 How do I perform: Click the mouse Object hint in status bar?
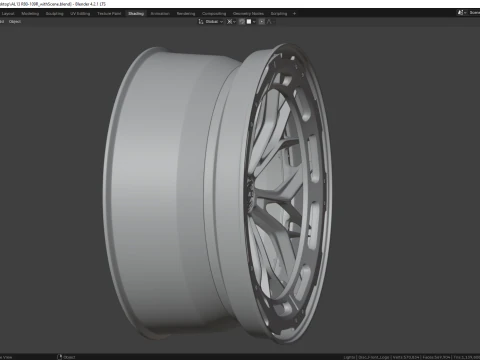tap(66, 357)
